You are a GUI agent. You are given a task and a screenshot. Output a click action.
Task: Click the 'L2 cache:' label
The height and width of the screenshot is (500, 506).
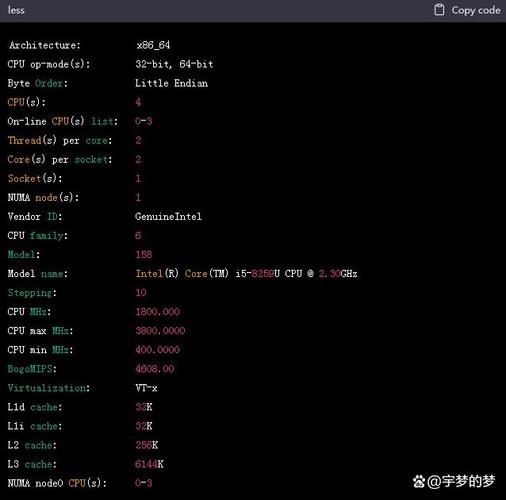tap(32, 445)
